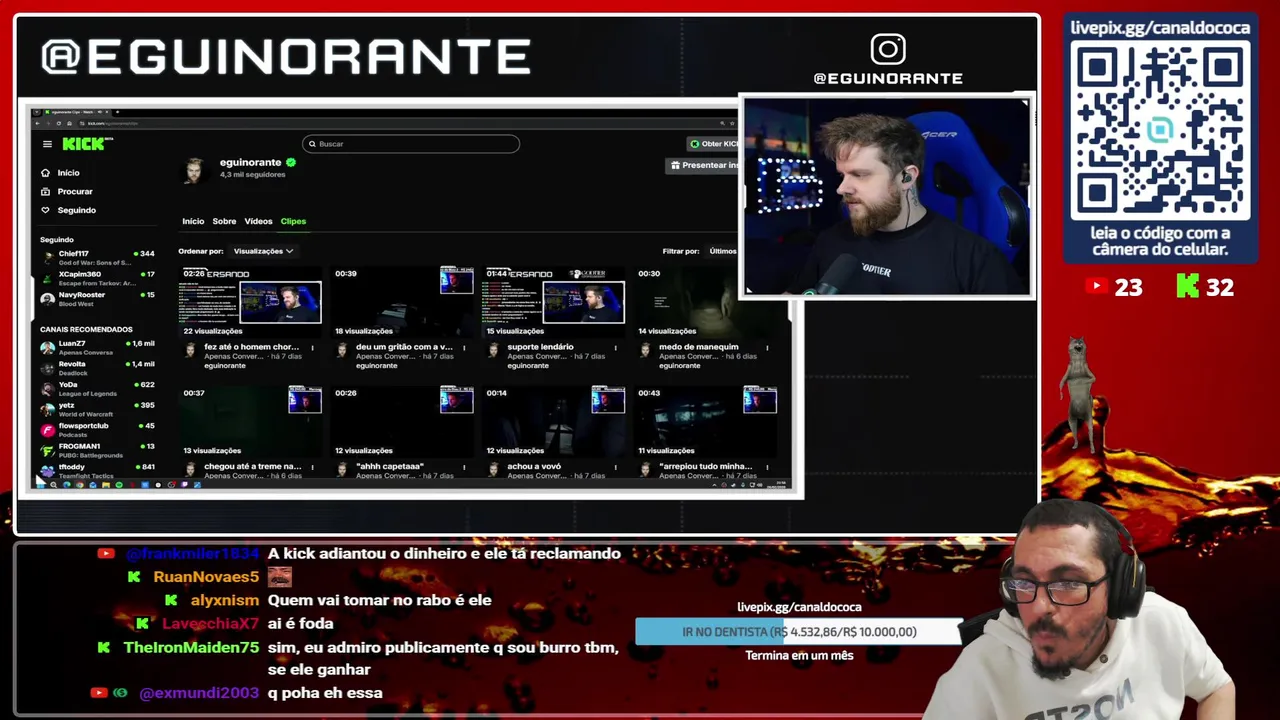Viewport: 1280px width, 720px height.
Task: Open LuanZ7 recommended channel
Action: click(x=97, y=347)
